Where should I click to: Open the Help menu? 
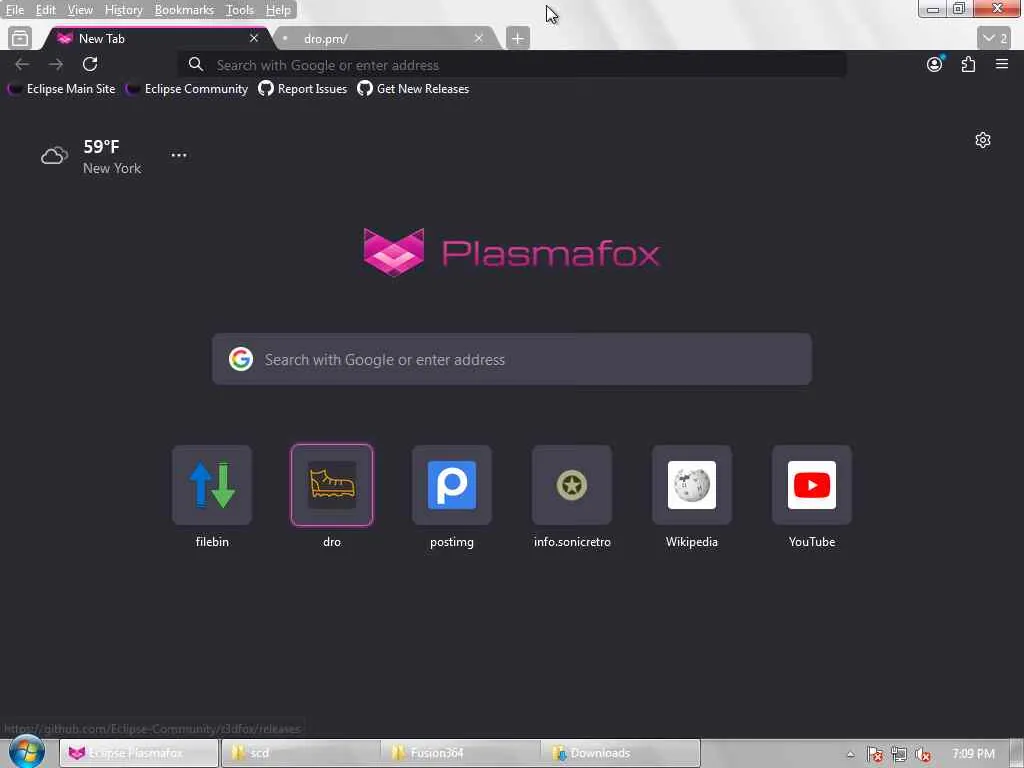tap(278, 10)
